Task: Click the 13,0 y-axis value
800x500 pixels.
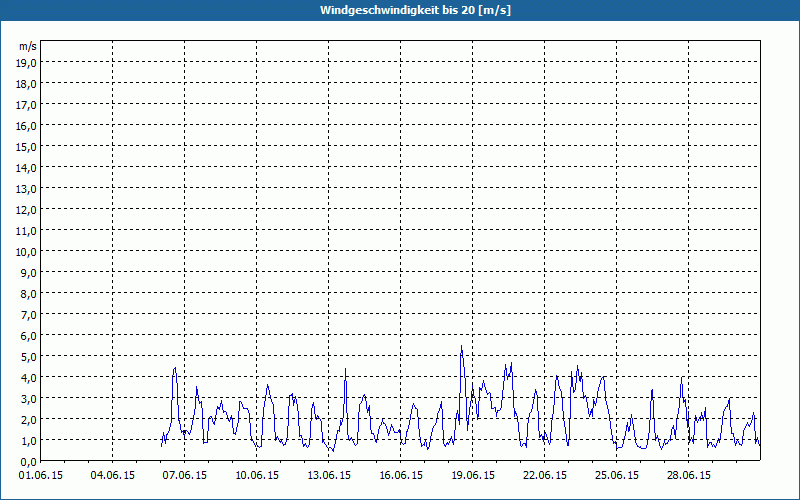Action: point(27,189)
